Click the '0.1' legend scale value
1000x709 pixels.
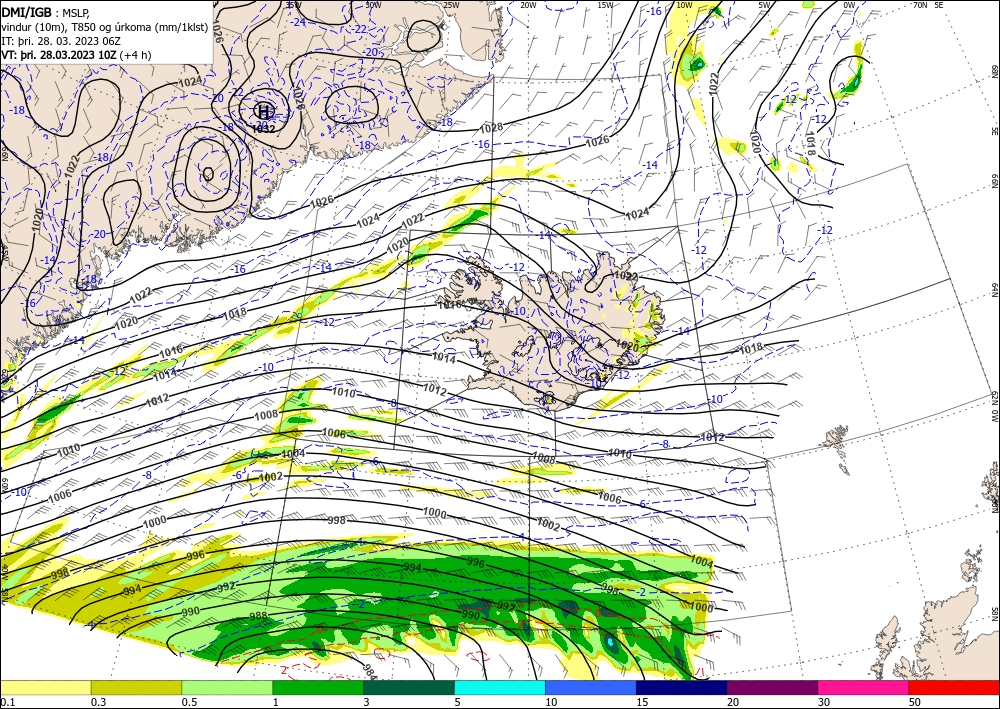point(7,702)
